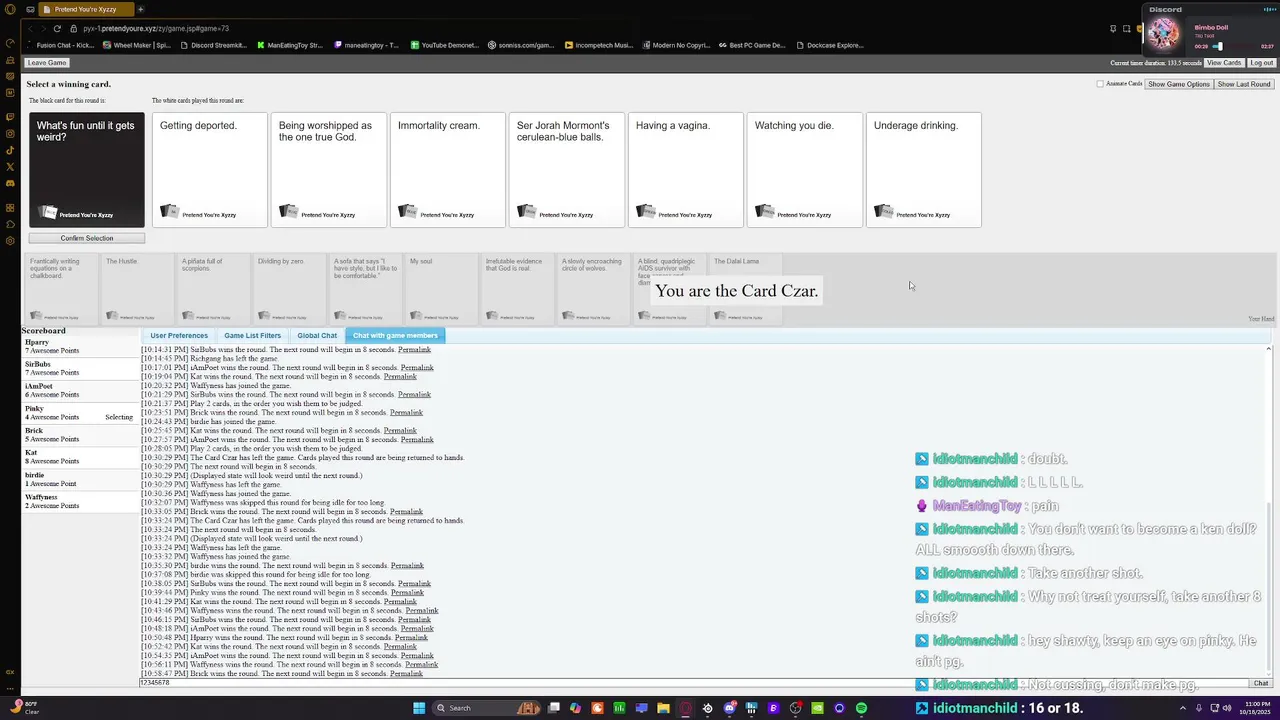This screenshot has width=1280, height=720.
Task: Select the 'Getting deported.' white card
Action: (x=210, y=170)
